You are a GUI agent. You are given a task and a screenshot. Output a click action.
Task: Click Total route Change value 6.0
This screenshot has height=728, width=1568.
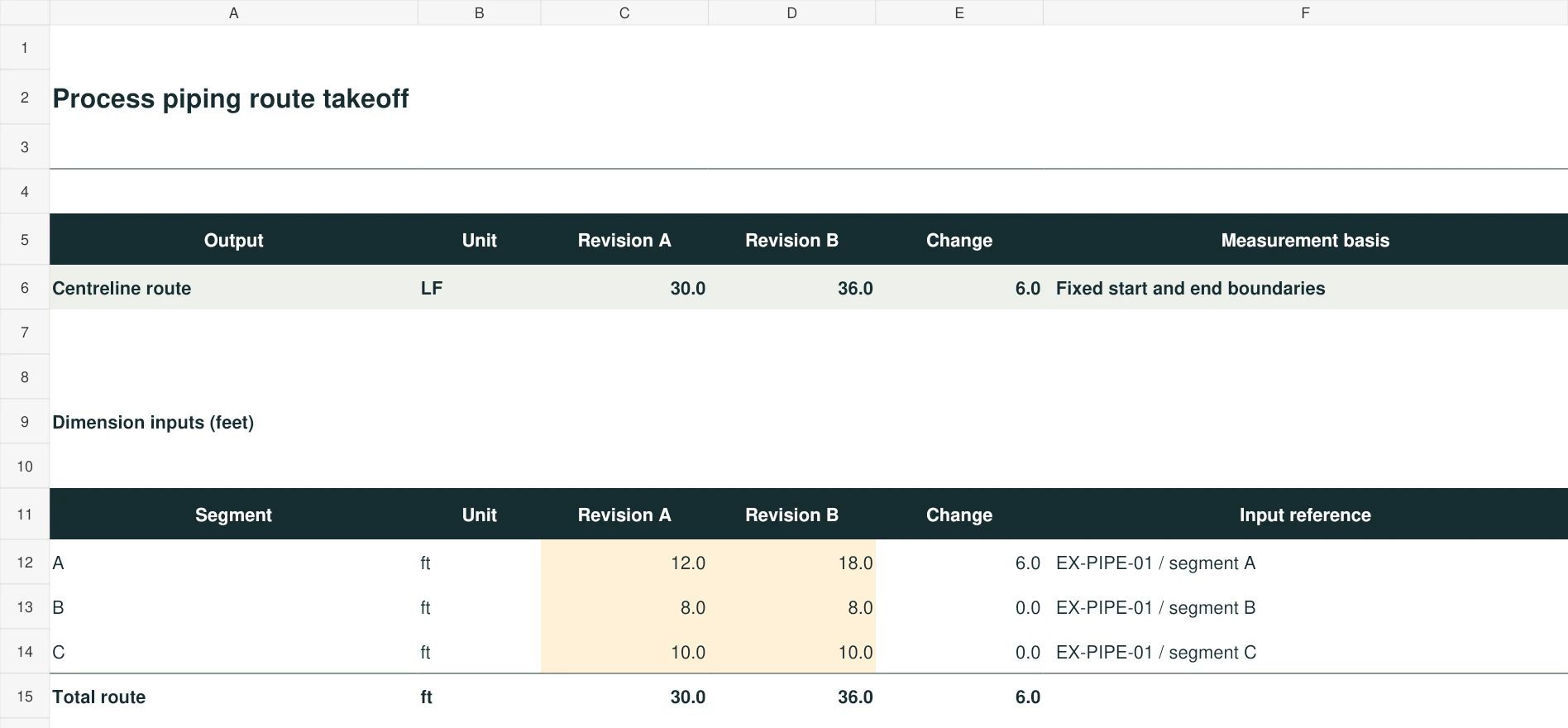click(x=959, y=697)
